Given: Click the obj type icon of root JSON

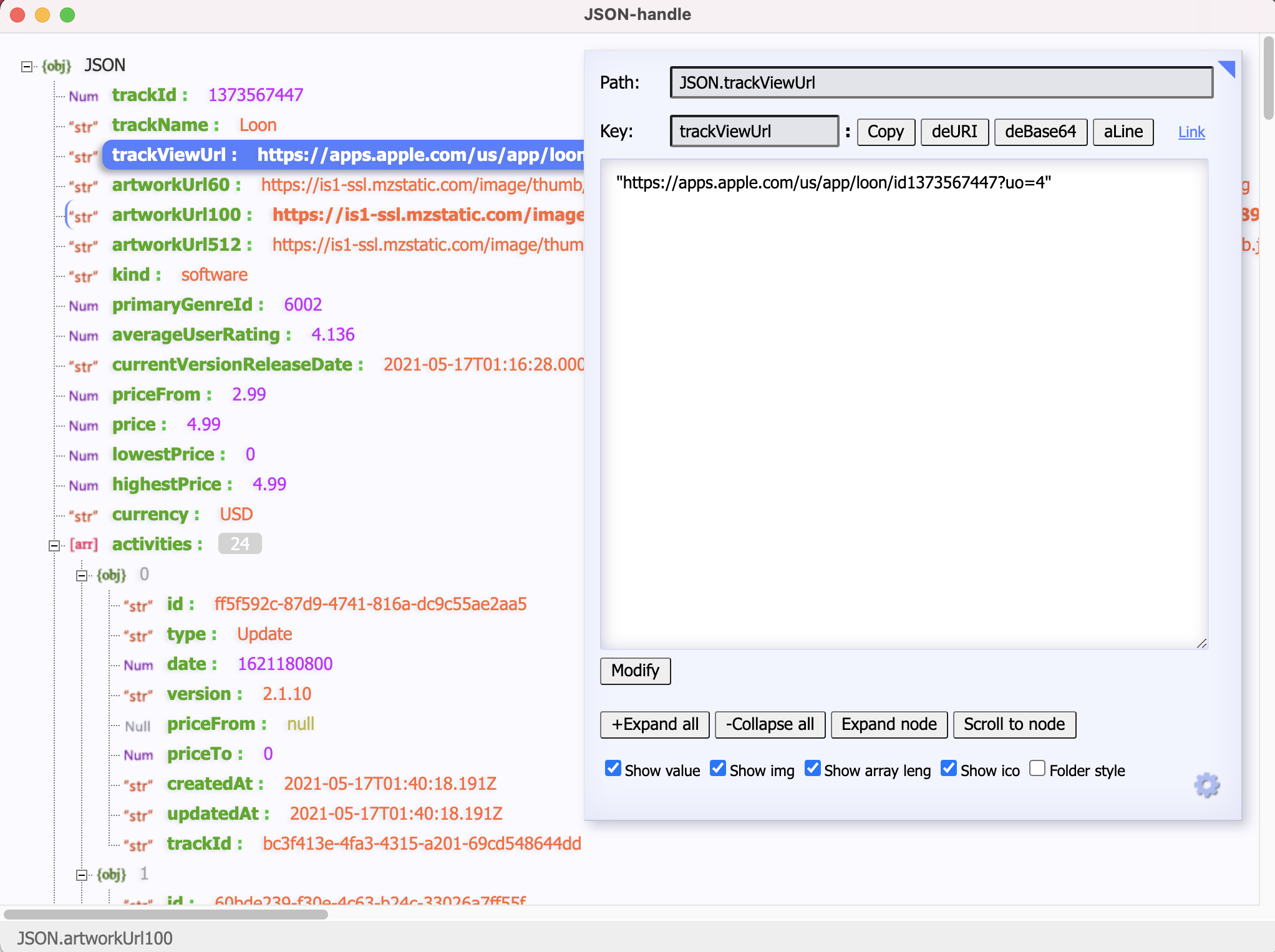Looking at the screenshot, I should pos(56,66).
